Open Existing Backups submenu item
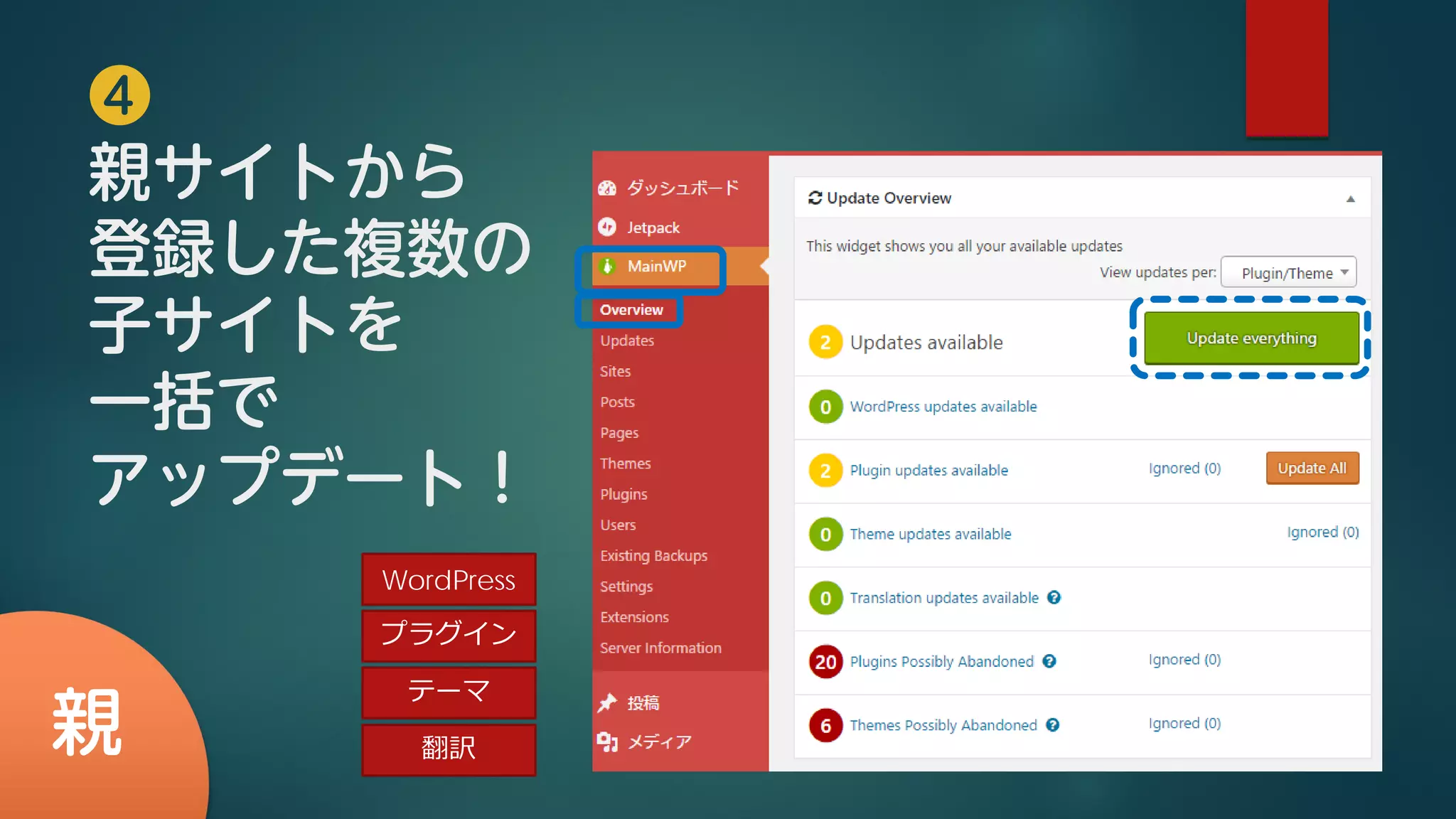 point(653,556)
